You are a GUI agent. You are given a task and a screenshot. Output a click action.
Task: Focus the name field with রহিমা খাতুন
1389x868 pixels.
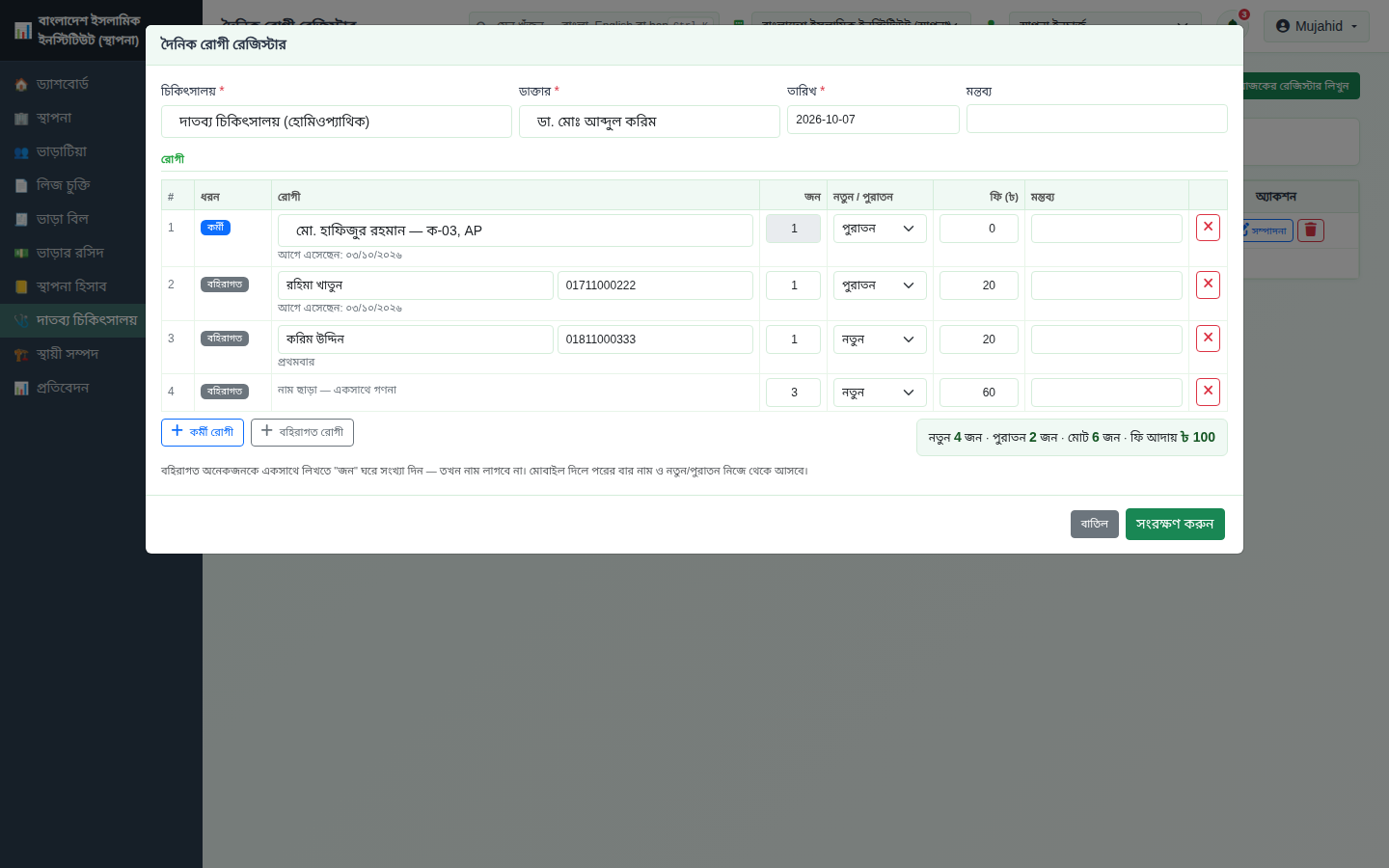(416, 285)
